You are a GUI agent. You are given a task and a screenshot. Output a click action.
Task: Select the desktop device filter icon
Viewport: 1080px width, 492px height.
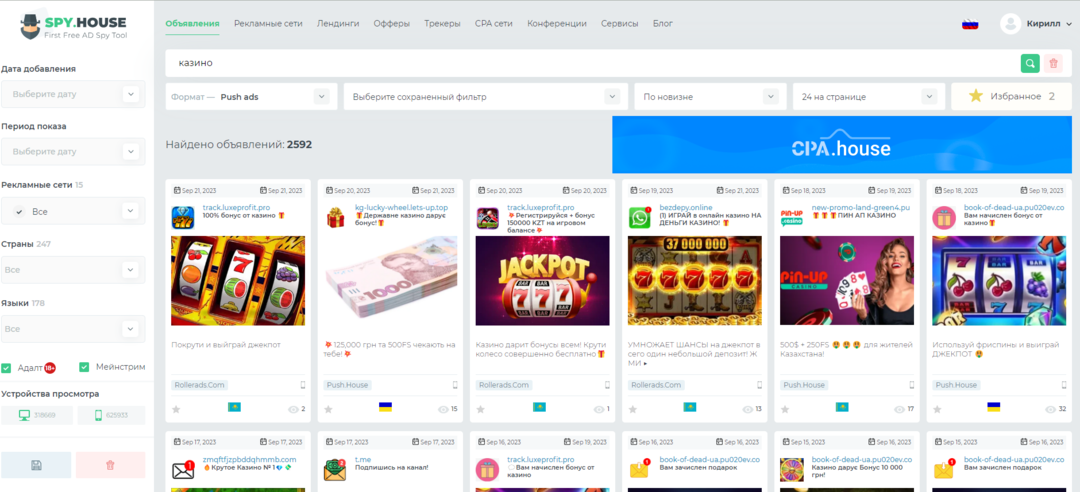click(36, 415)
